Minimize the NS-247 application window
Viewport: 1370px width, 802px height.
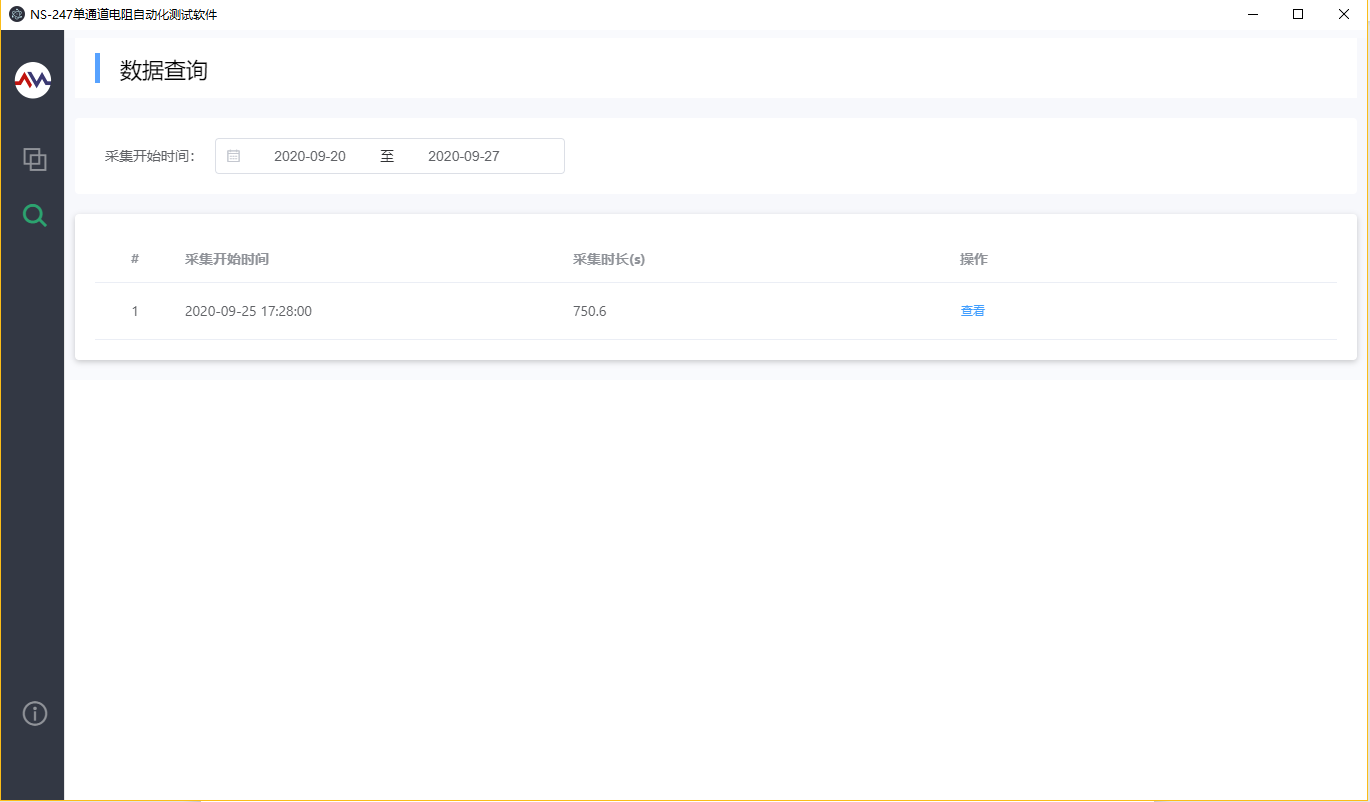[x=1252, y=14]
